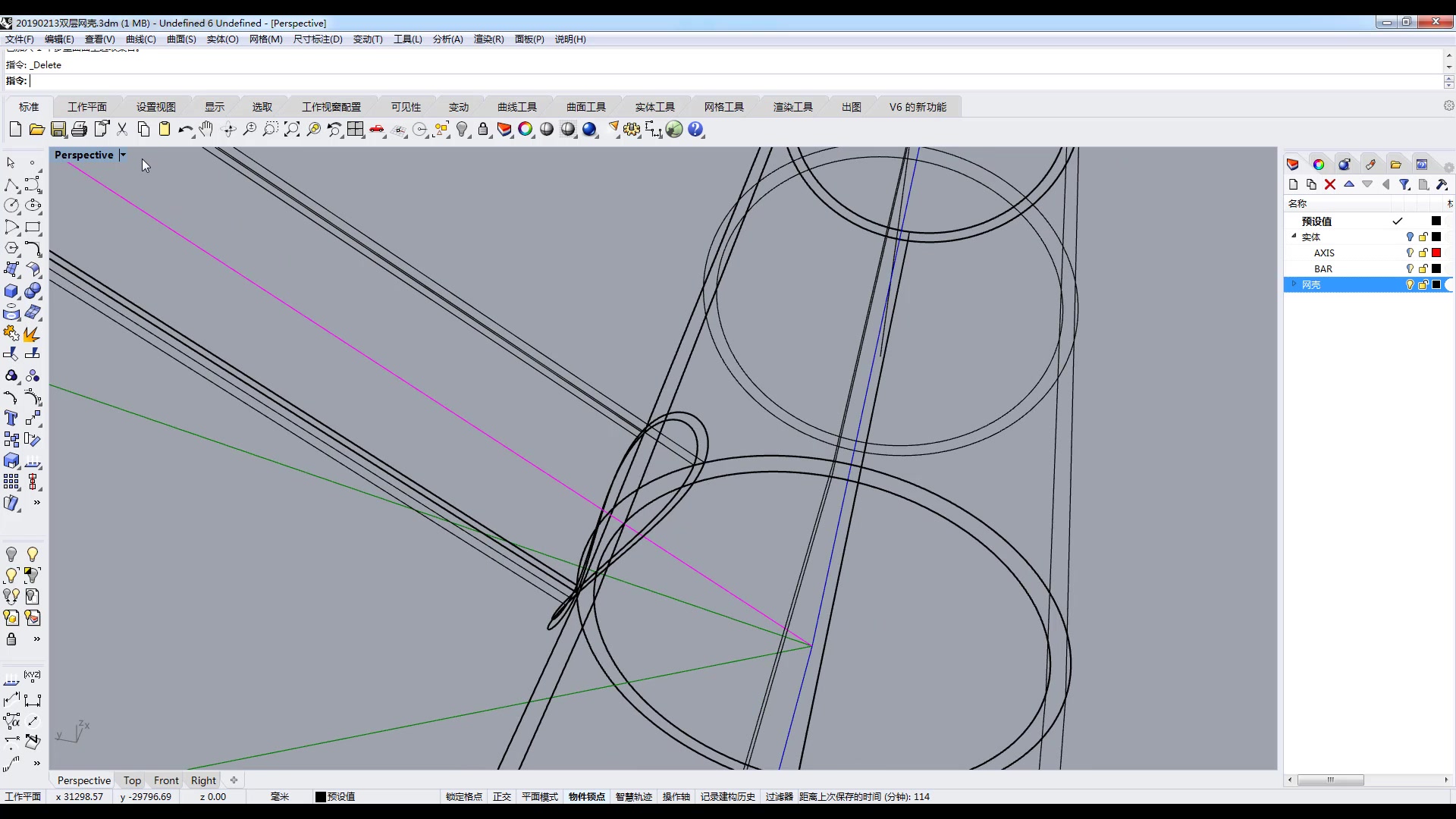Toggle 正交 ortho mode in status bar

pos(502,796)
